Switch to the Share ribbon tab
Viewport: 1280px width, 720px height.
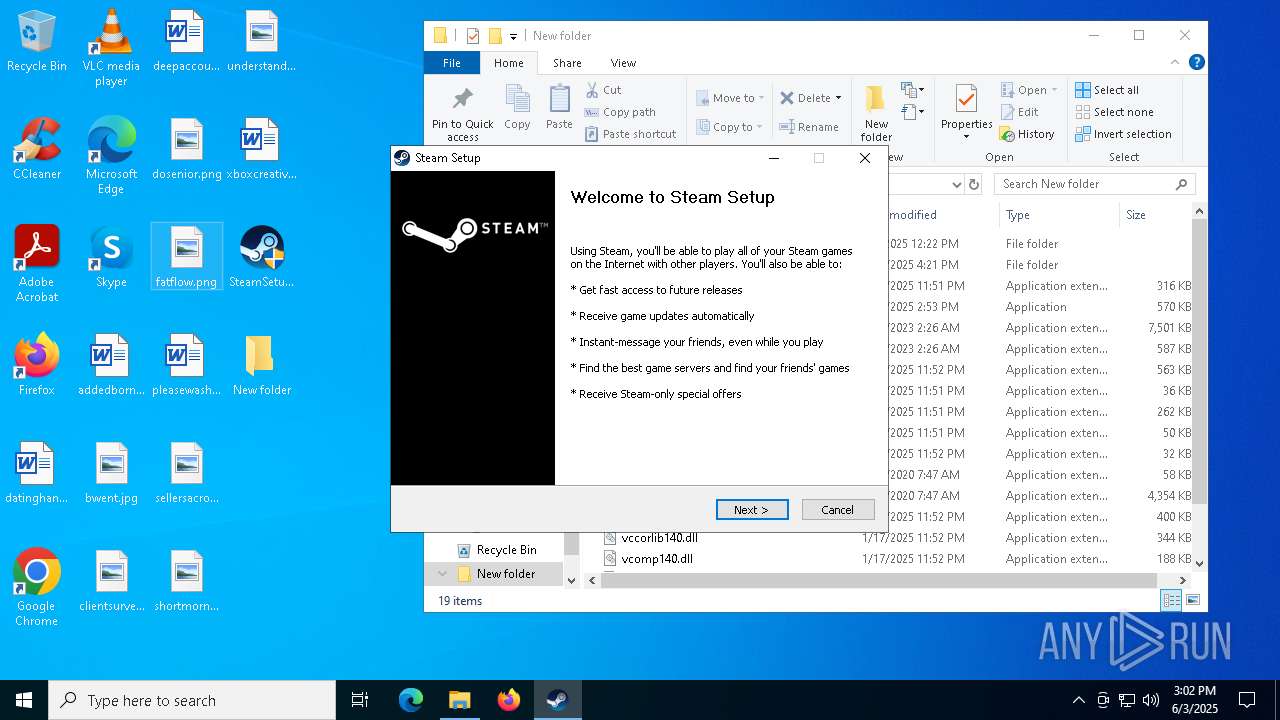pyautogui.click(x=567, y=63)
